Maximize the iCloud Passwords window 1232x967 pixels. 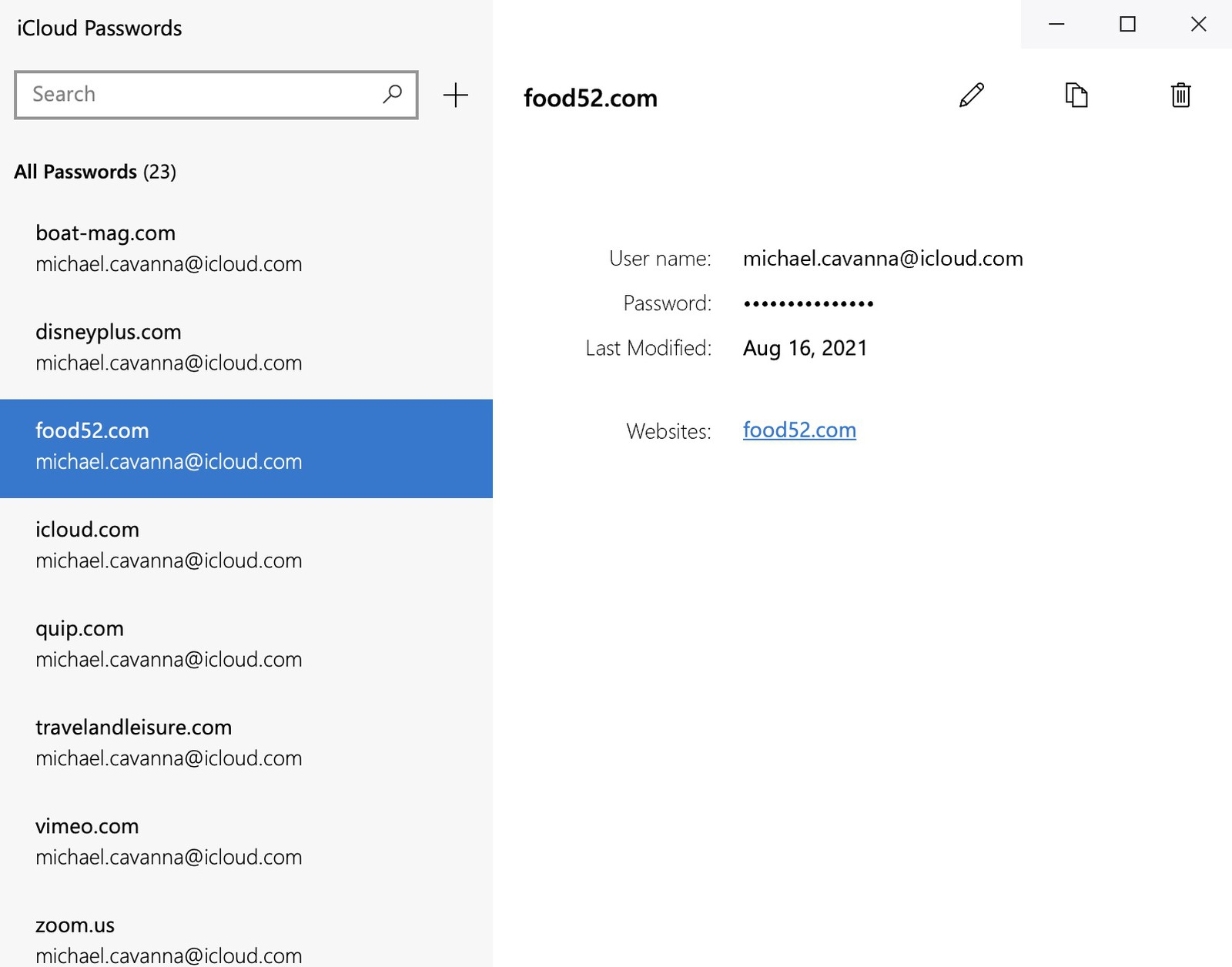click(x=1127, y=24)
